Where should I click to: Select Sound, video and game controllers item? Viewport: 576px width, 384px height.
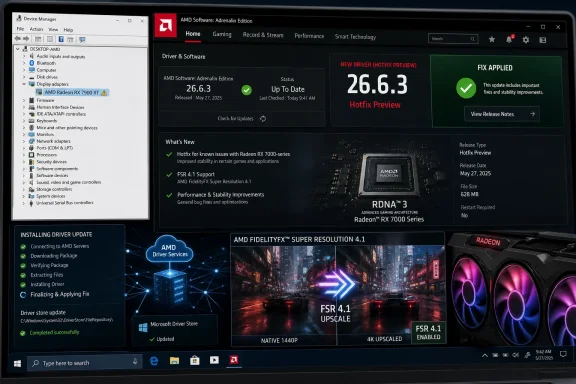69,182
